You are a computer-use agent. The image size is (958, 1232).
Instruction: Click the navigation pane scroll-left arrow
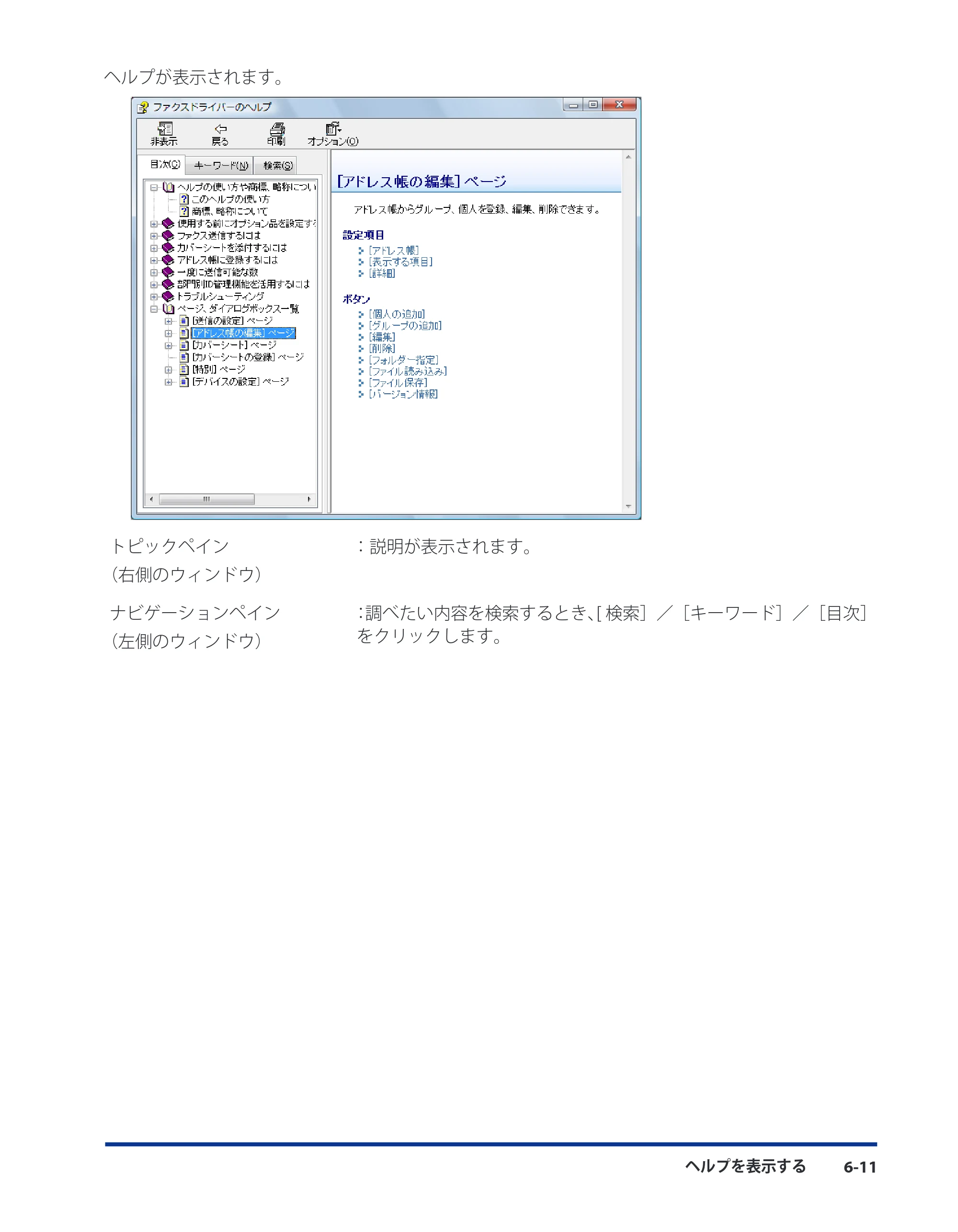[x=151, y=499]
